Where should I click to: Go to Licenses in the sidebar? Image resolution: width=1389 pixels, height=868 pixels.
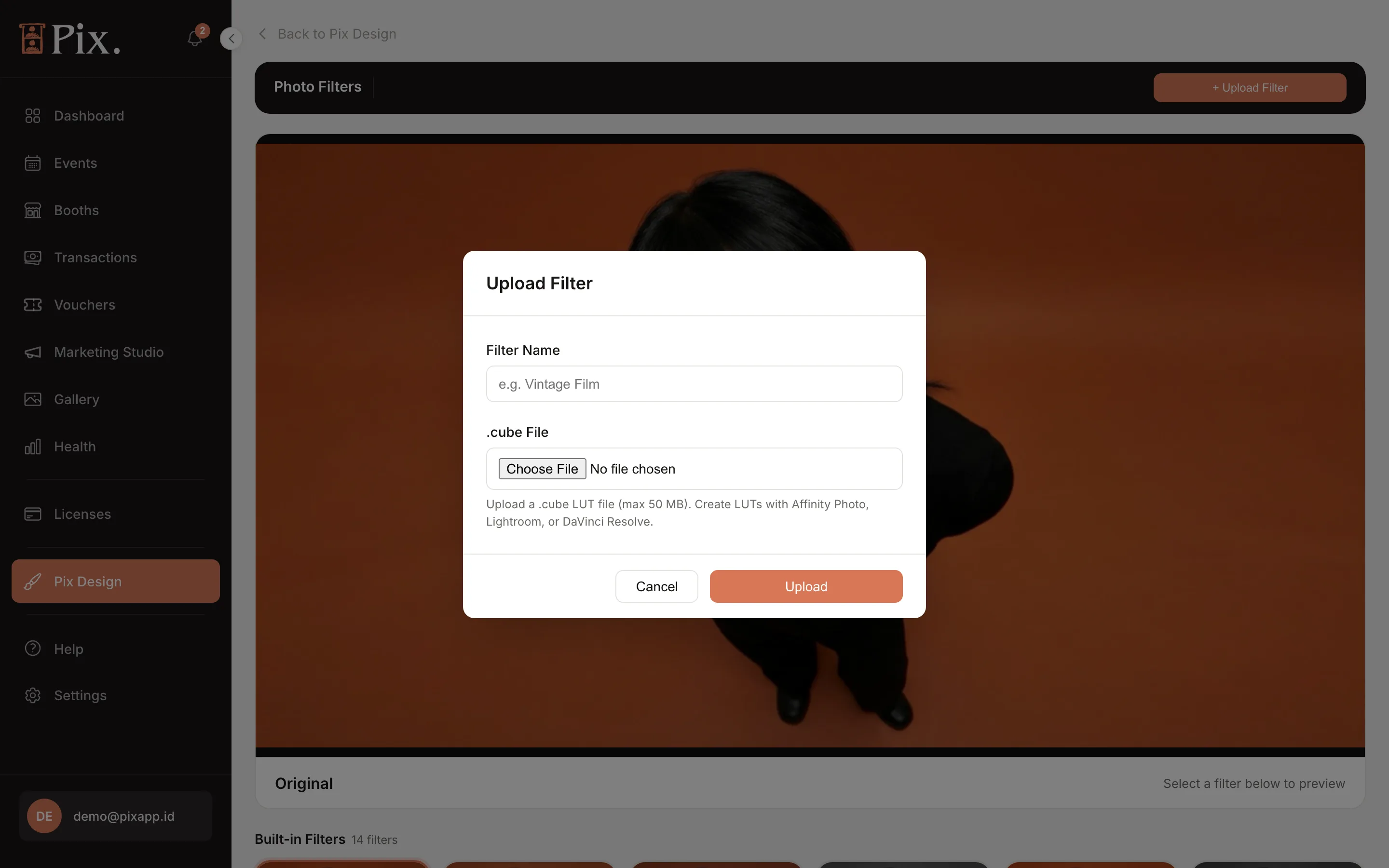pyautogui.click(x=115, y=514)
